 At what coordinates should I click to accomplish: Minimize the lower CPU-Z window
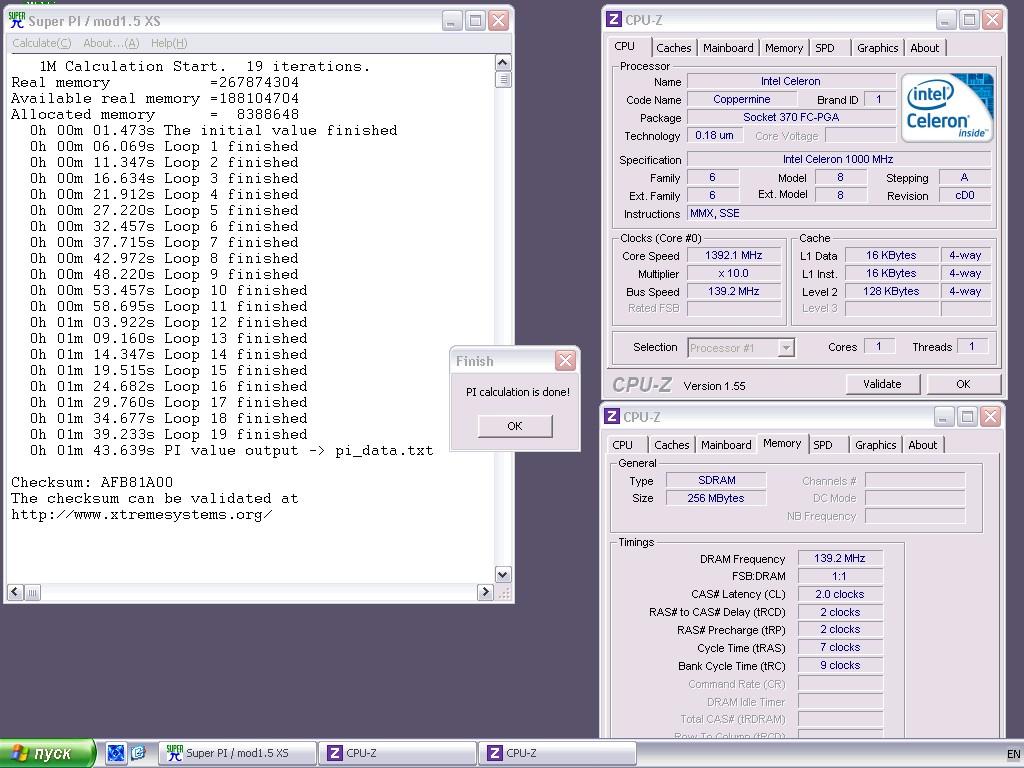click(x=943, y=417)
